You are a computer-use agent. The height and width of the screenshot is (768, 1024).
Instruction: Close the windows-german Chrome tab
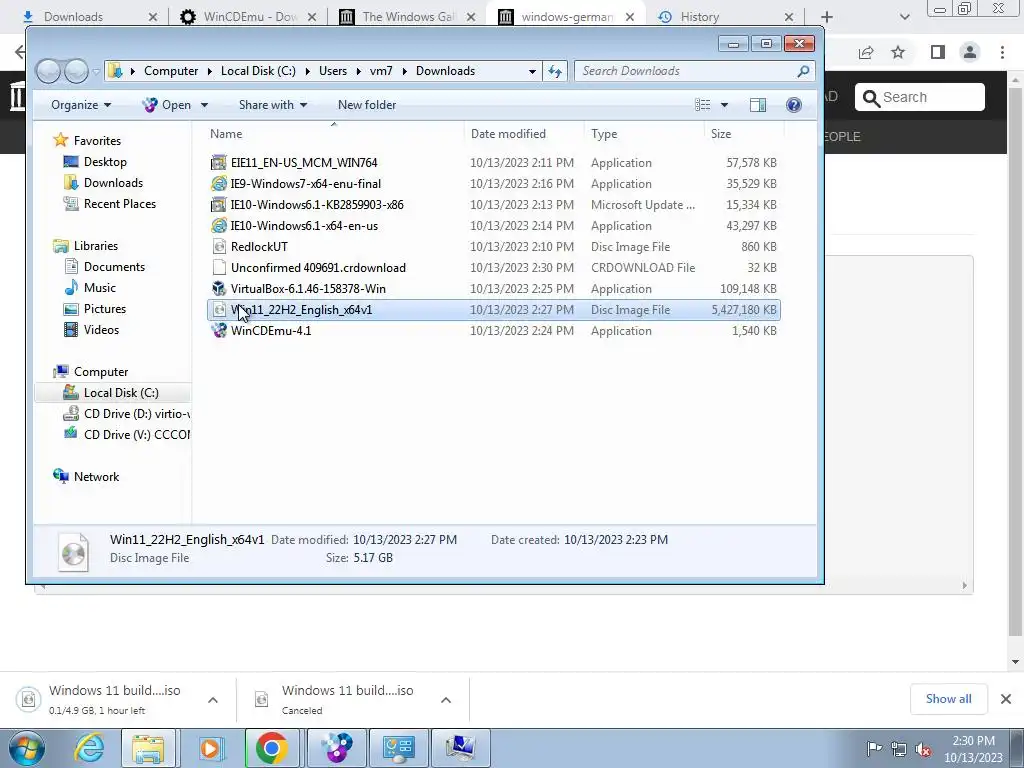630,17
